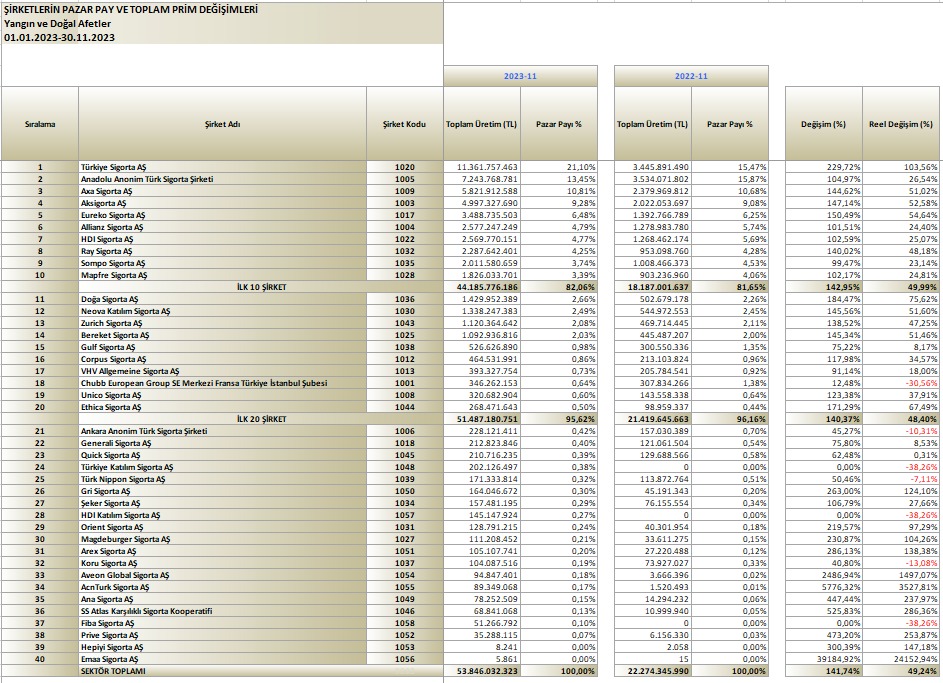This screenshot has width=943, height=683.
Task: Select the 'Unico Sigorta AŞ' cell
Action: coord(223,395)
